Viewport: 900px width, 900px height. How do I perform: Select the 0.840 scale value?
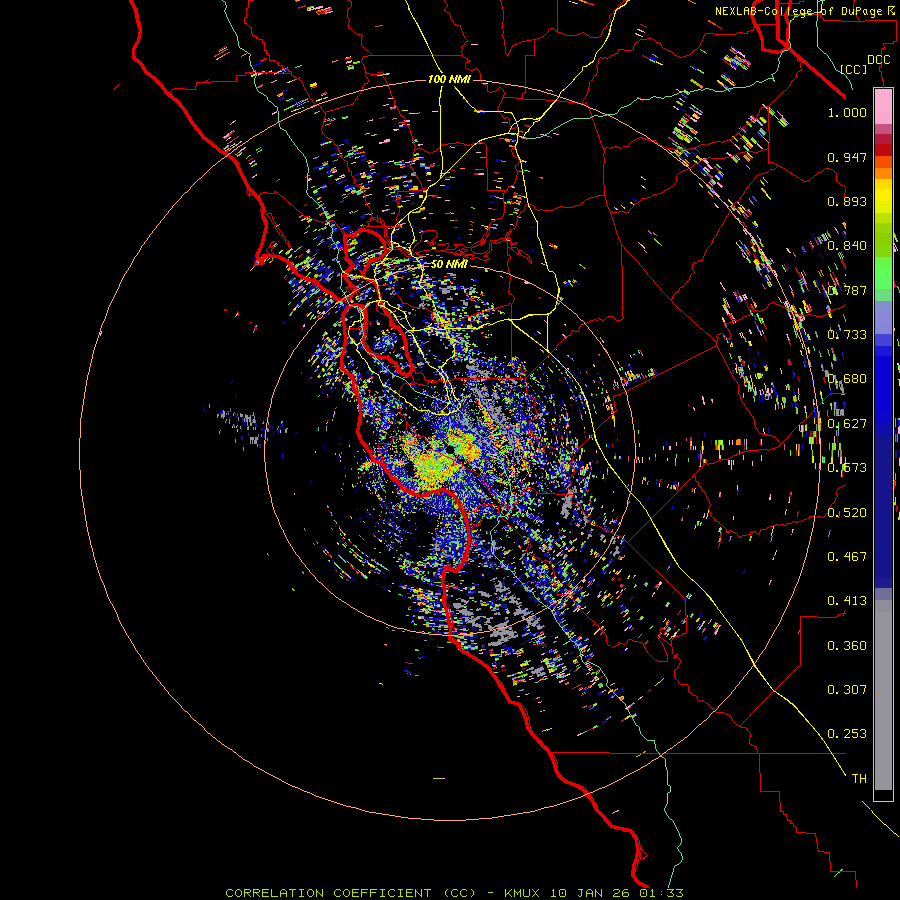point(847,246)
